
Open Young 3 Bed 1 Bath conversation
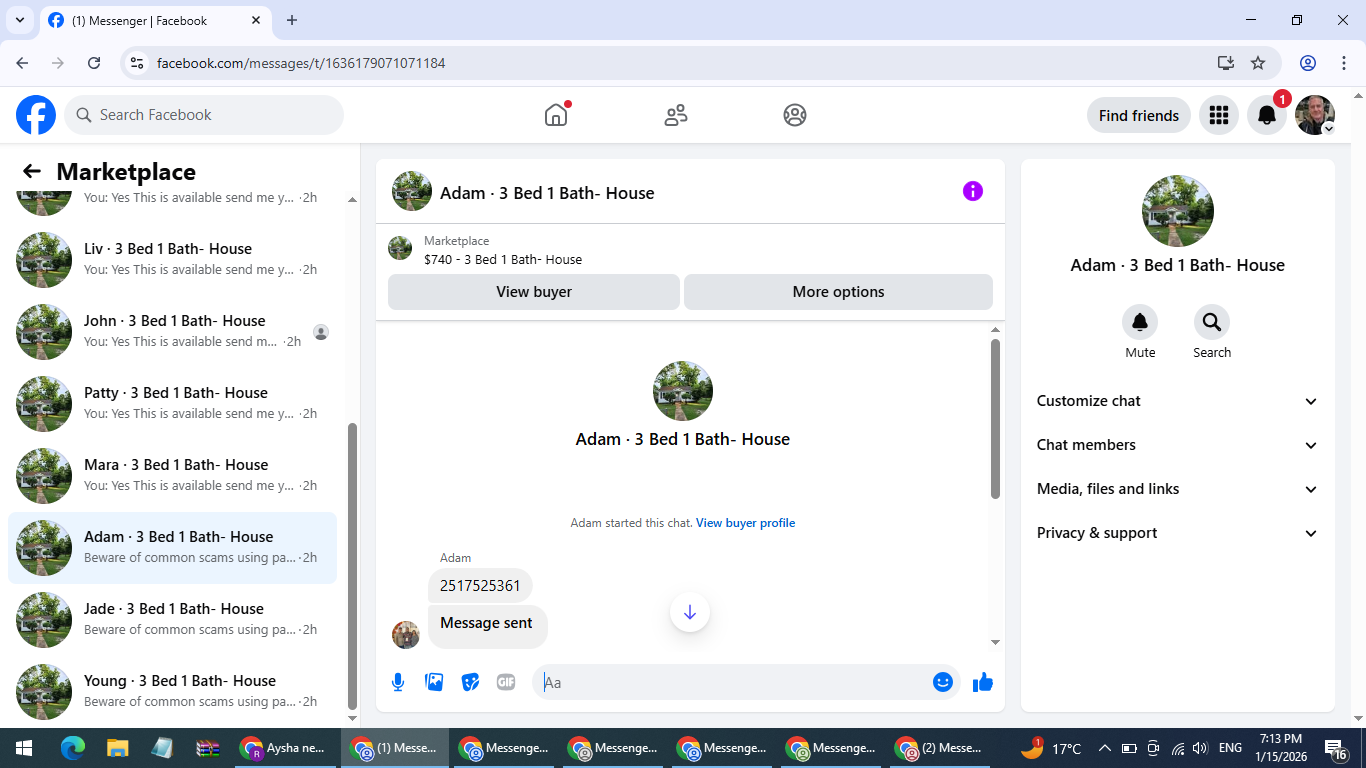[172, 692]
